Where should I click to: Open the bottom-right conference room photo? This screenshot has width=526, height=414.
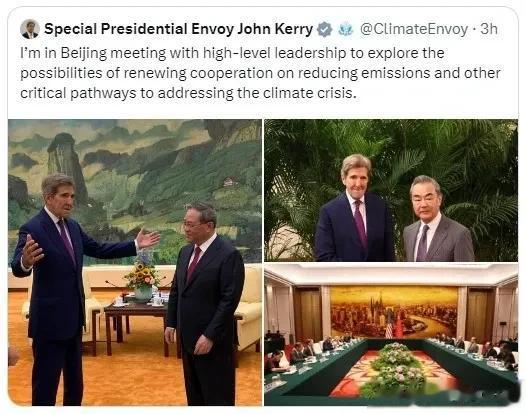click(391, 334)
